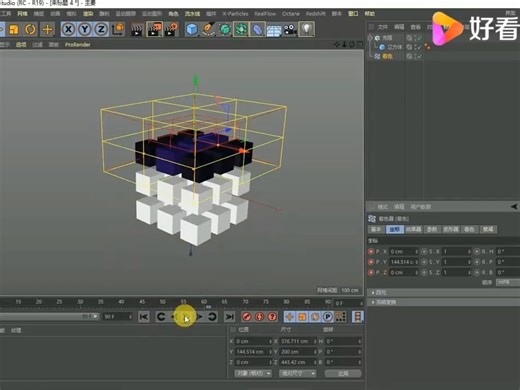Toggle the X axis lock icon
The width and height of the screenshot is (520, 390).
pyautogui.click(x=68, y=29)
